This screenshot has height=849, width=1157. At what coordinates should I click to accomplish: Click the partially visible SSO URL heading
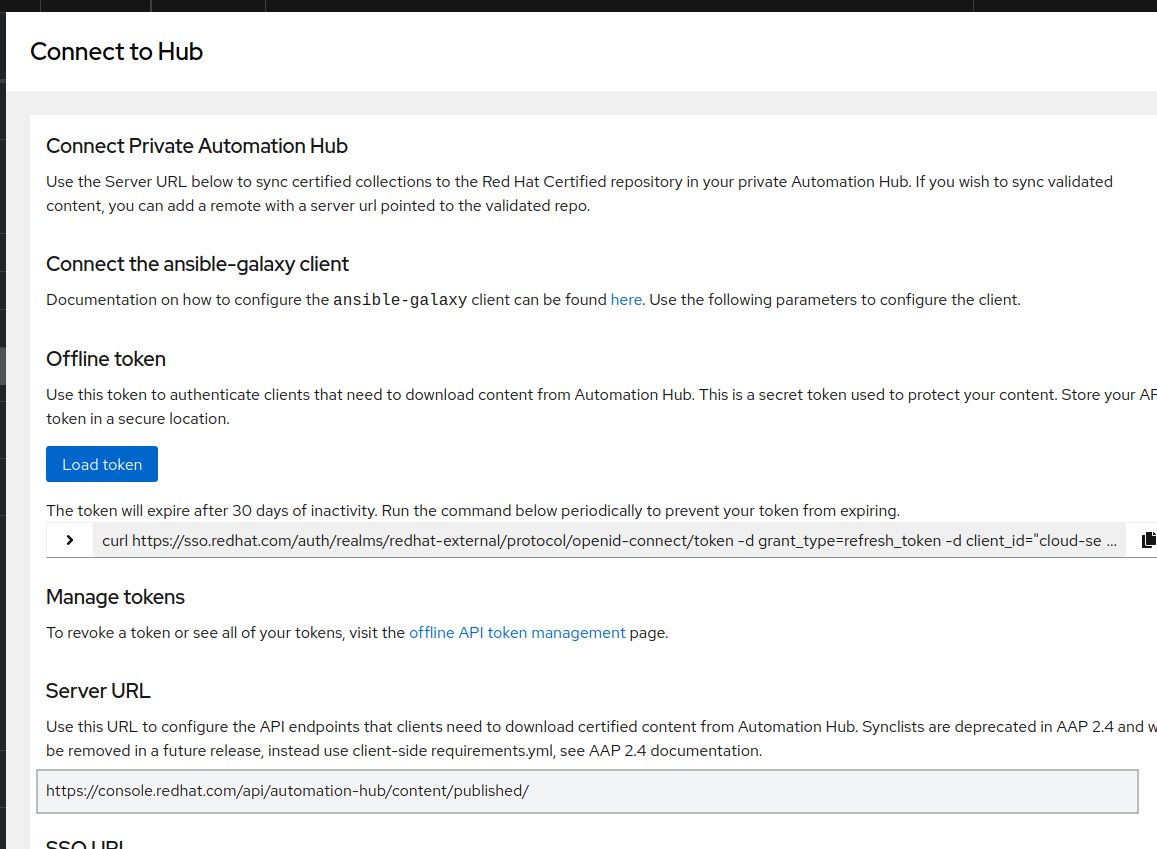85,844
